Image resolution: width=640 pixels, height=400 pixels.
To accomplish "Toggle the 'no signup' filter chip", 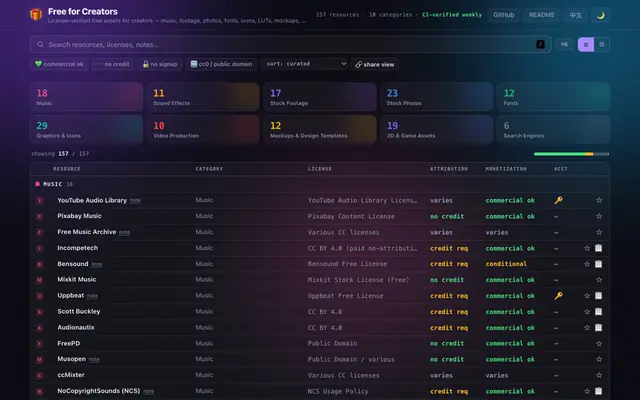I will (160, 64).
